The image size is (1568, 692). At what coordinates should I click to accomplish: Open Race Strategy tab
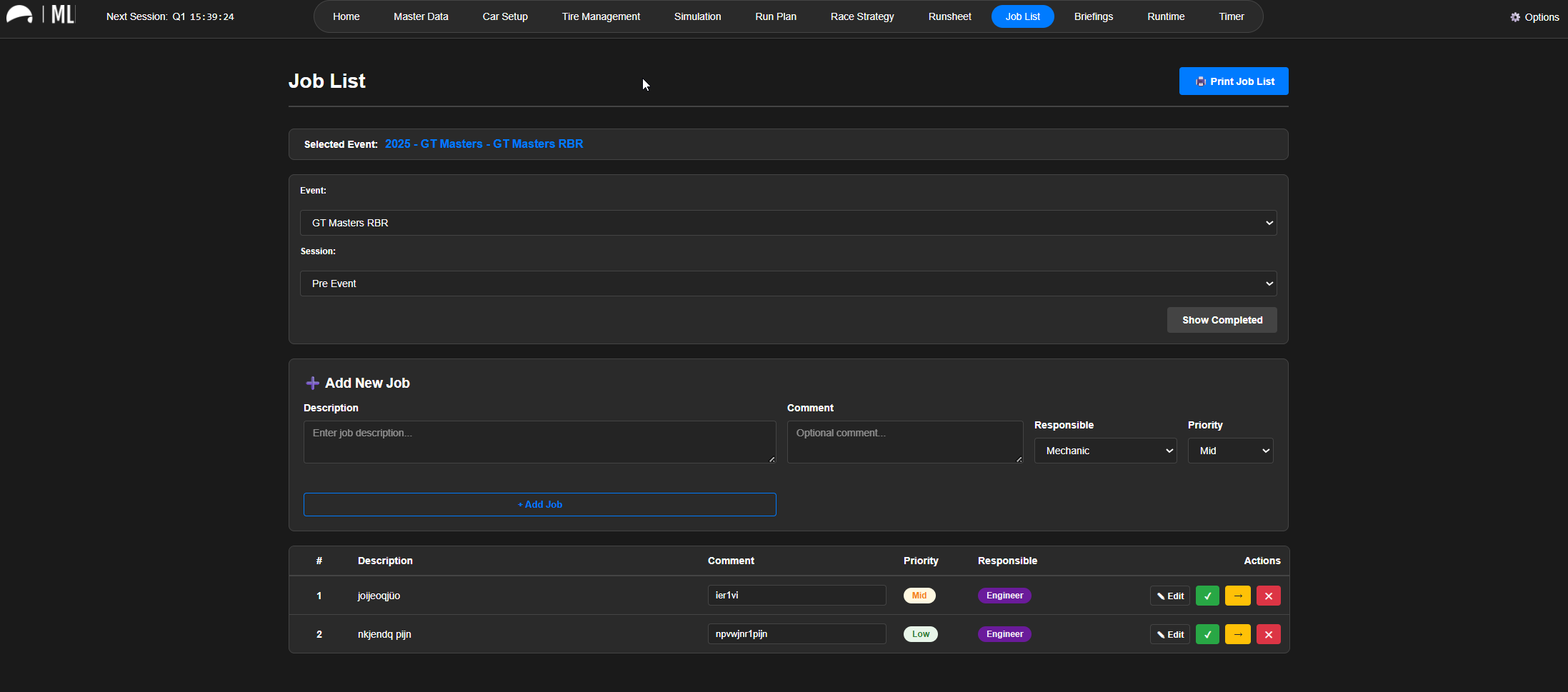point(862,16)
